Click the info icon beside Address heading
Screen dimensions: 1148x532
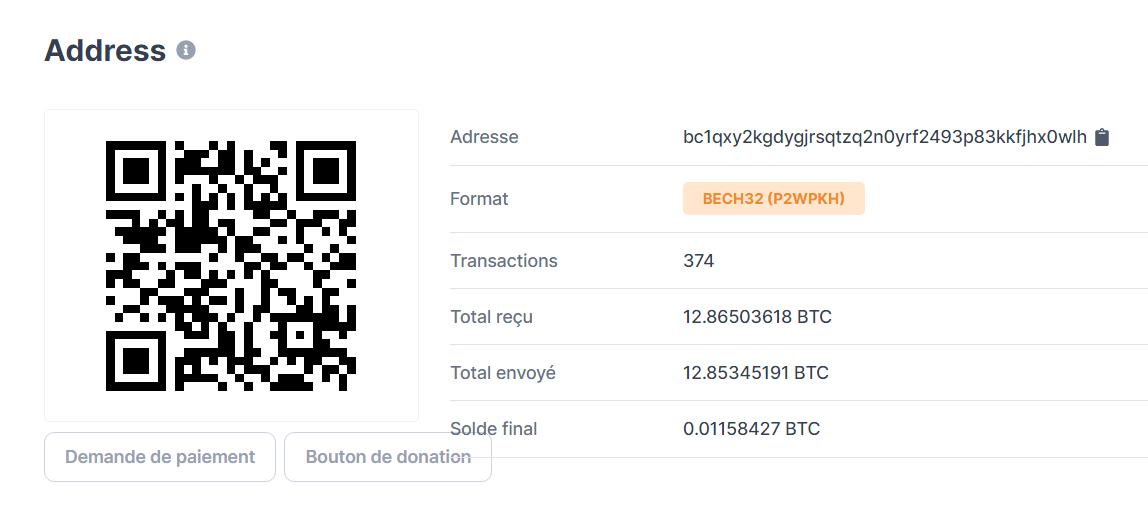(186, 50)
